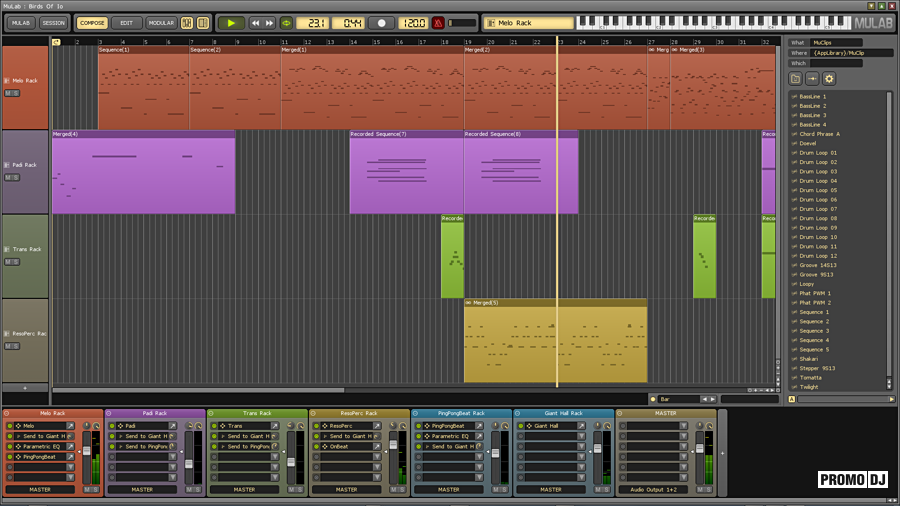Click the SESSION button
The width and height of the screenshot is (900, 506).
click(53, 22)
